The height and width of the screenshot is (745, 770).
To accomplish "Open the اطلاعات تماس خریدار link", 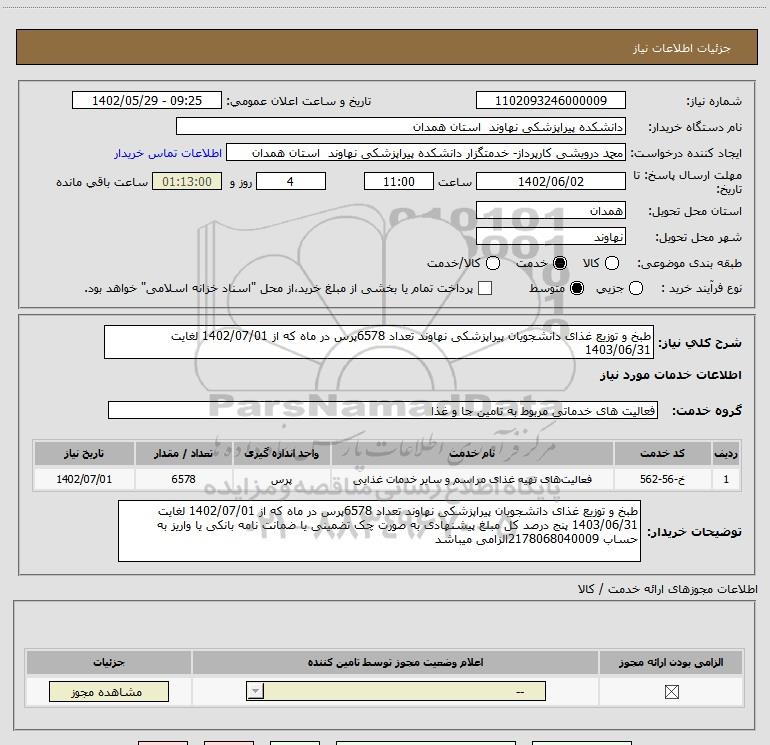I will click(168, 153).
